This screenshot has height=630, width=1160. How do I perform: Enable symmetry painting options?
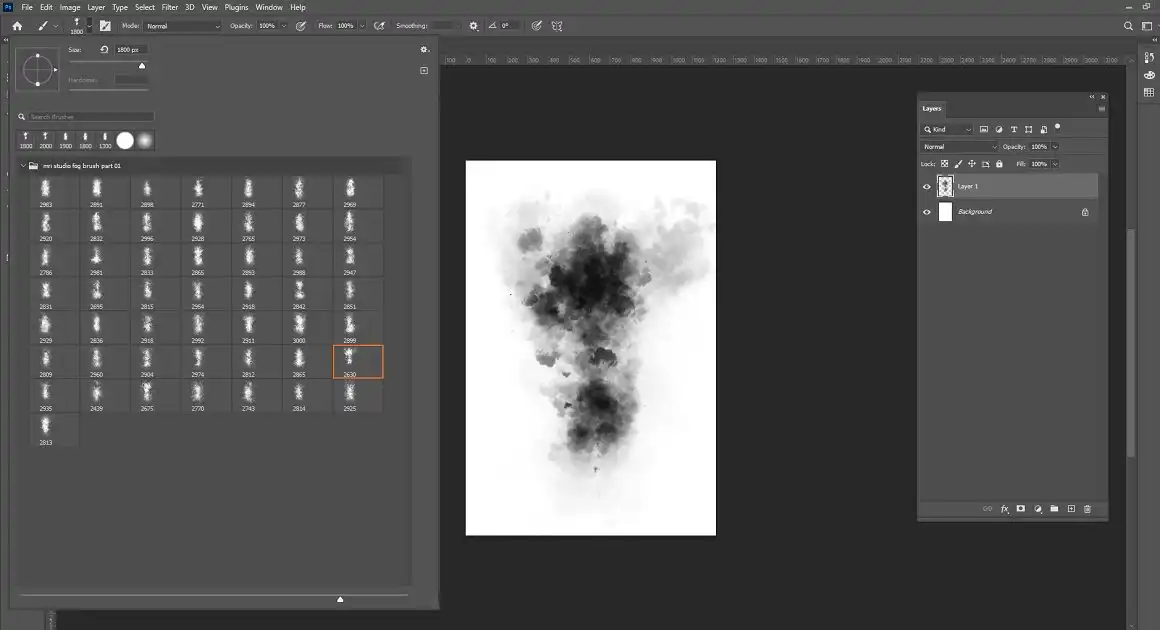557,25
